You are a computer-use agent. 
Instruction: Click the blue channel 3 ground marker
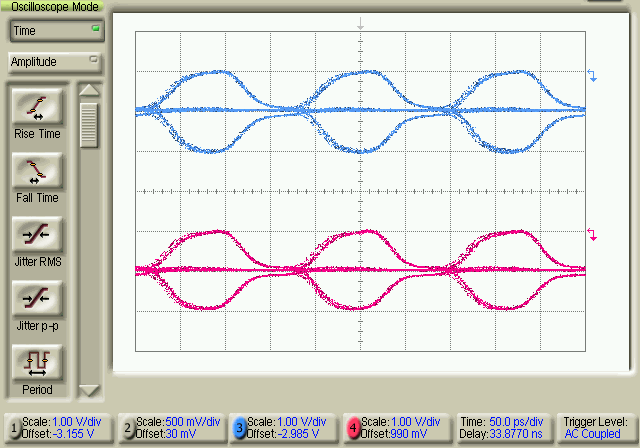[592, 75]
